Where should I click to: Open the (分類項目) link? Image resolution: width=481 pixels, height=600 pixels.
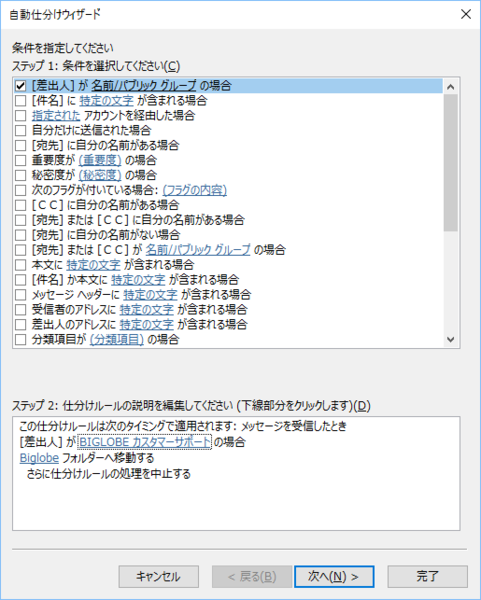tap(117, 339)
